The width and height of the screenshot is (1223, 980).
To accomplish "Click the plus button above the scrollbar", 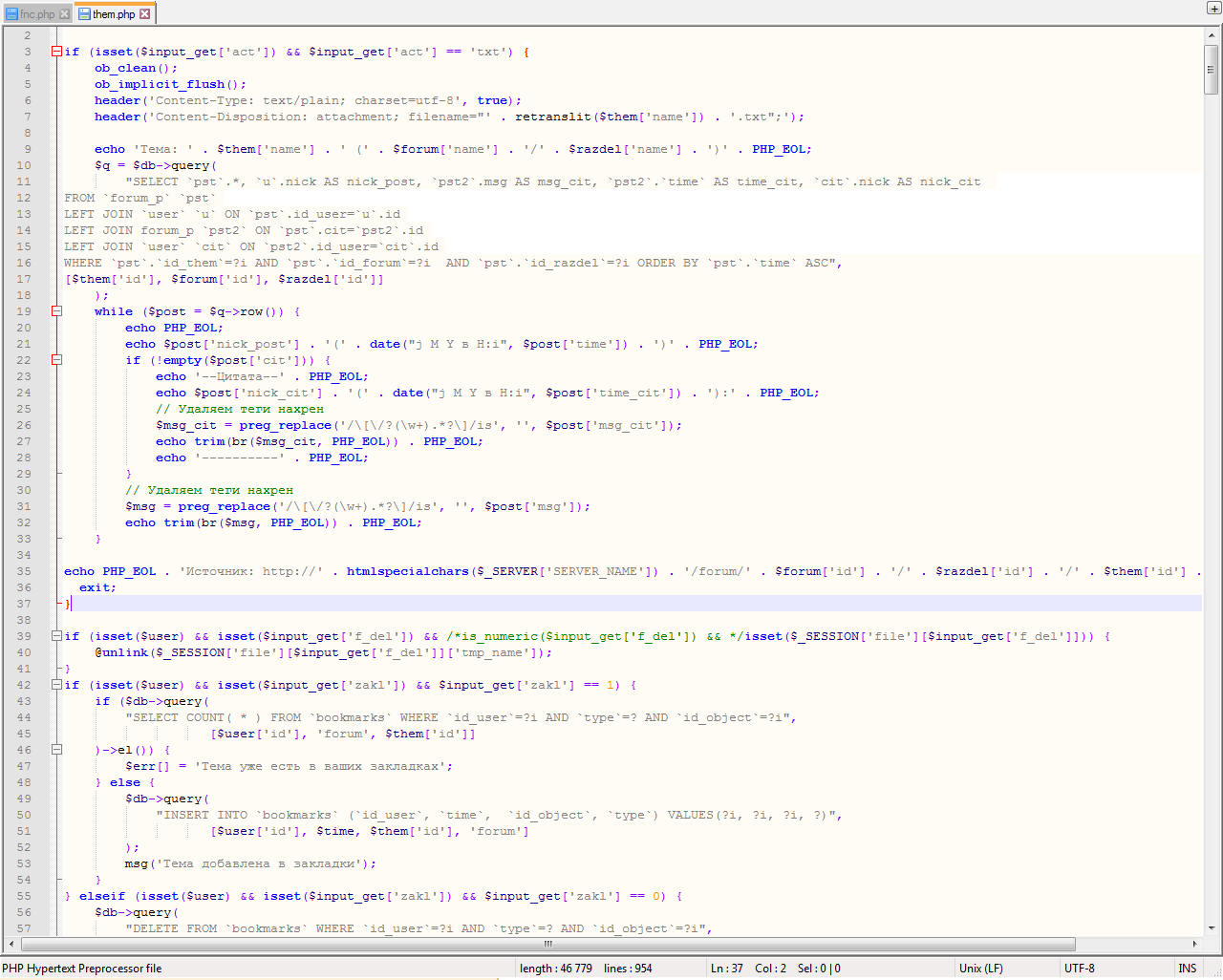I will pos(1213,9).
